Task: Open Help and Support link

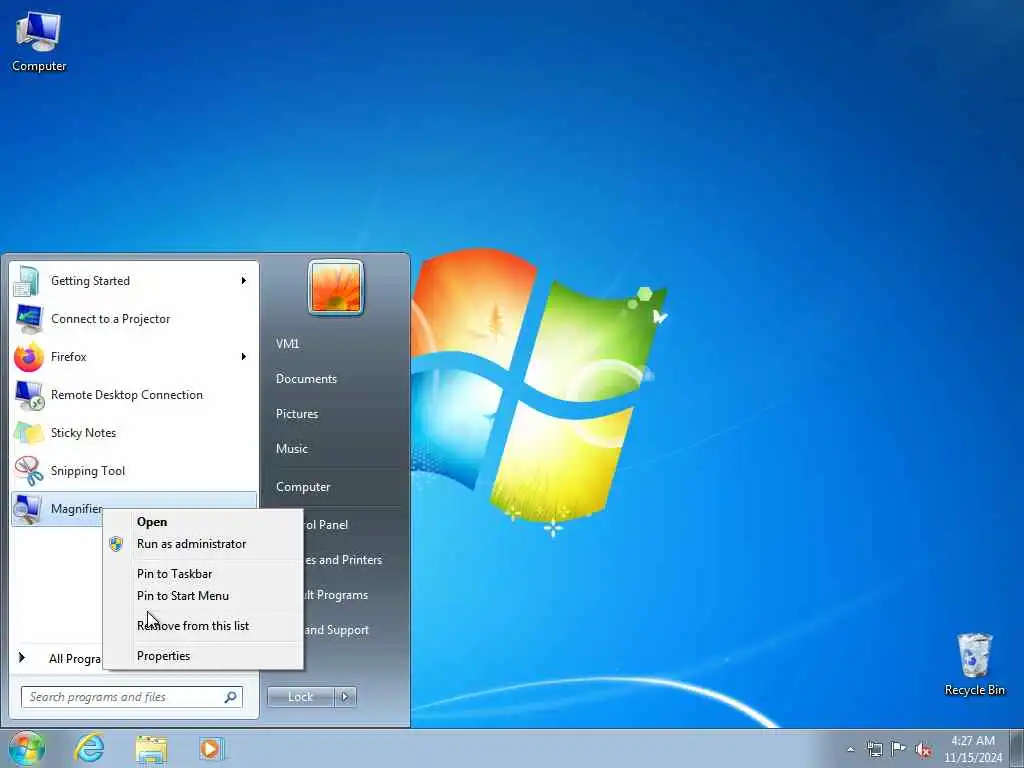Action: tap(336, 630)
